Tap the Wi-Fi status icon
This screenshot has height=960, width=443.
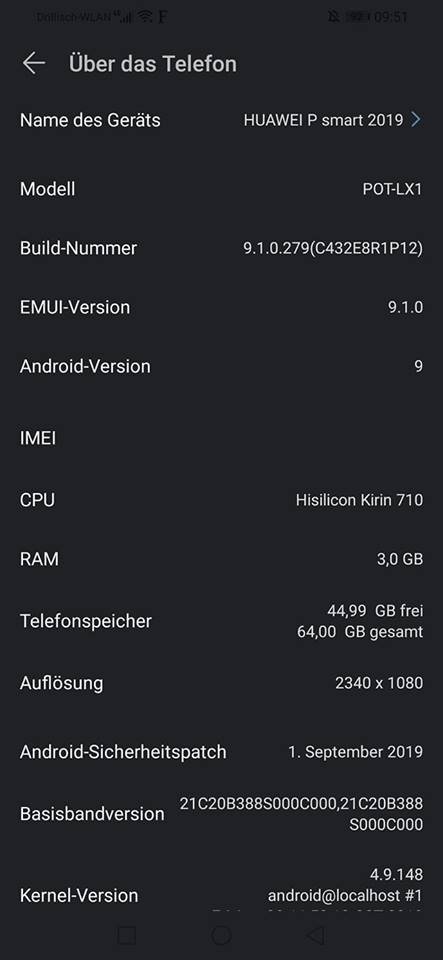145,17
